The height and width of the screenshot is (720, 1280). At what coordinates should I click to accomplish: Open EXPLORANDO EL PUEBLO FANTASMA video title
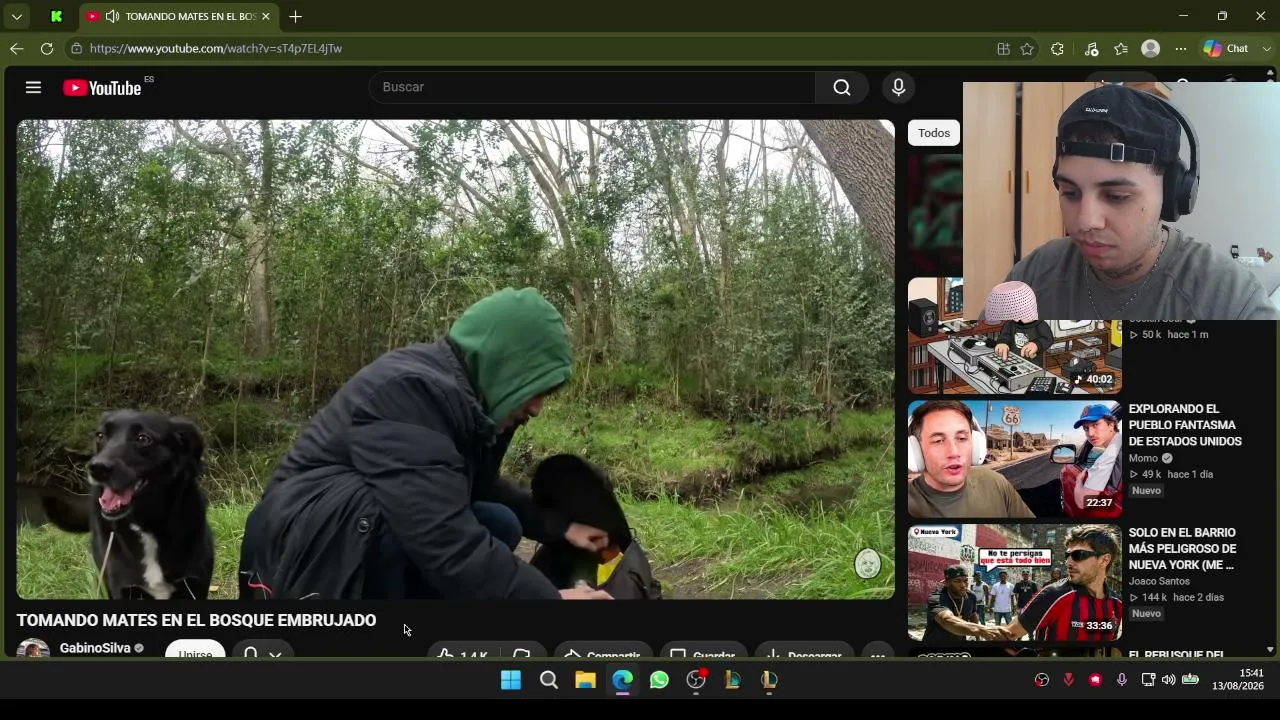tap(1185, 425)
